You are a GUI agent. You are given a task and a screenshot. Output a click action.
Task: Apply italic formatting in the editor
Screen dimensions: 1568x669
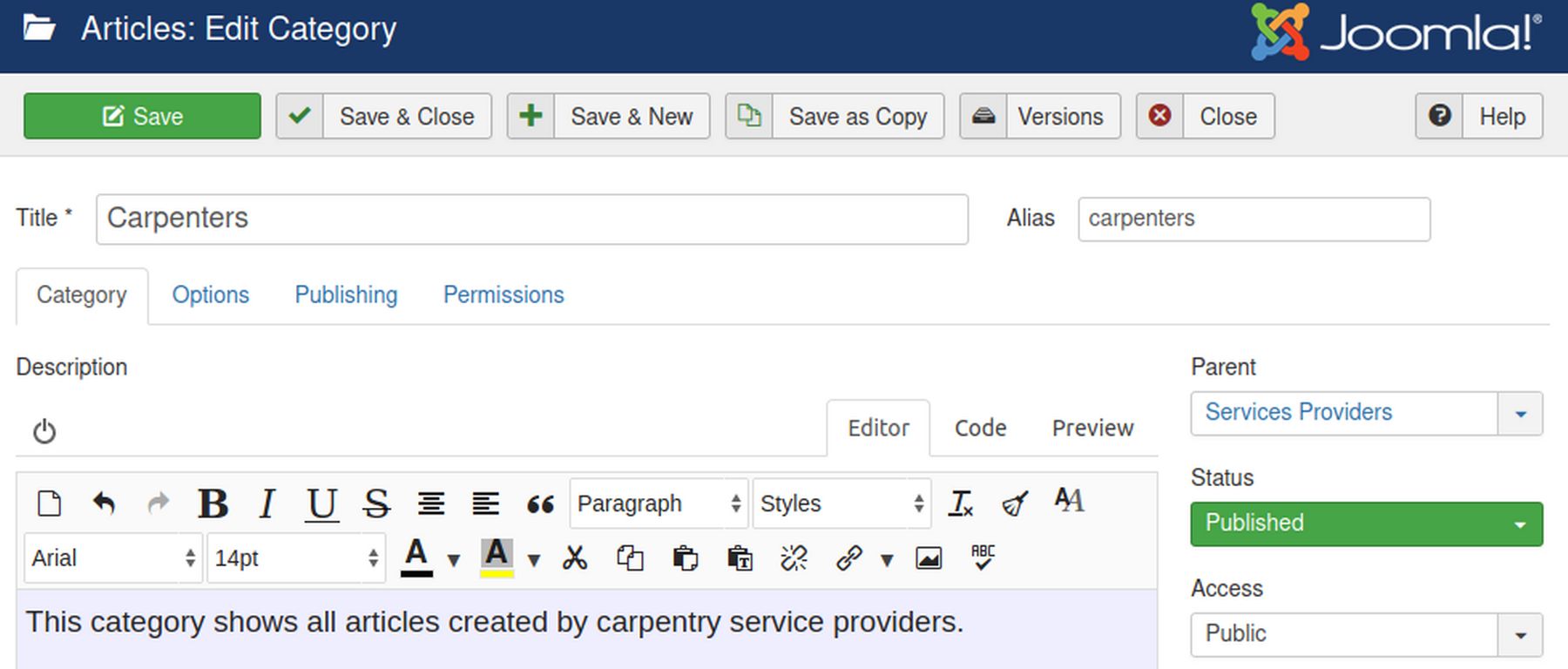click(267, 503)
